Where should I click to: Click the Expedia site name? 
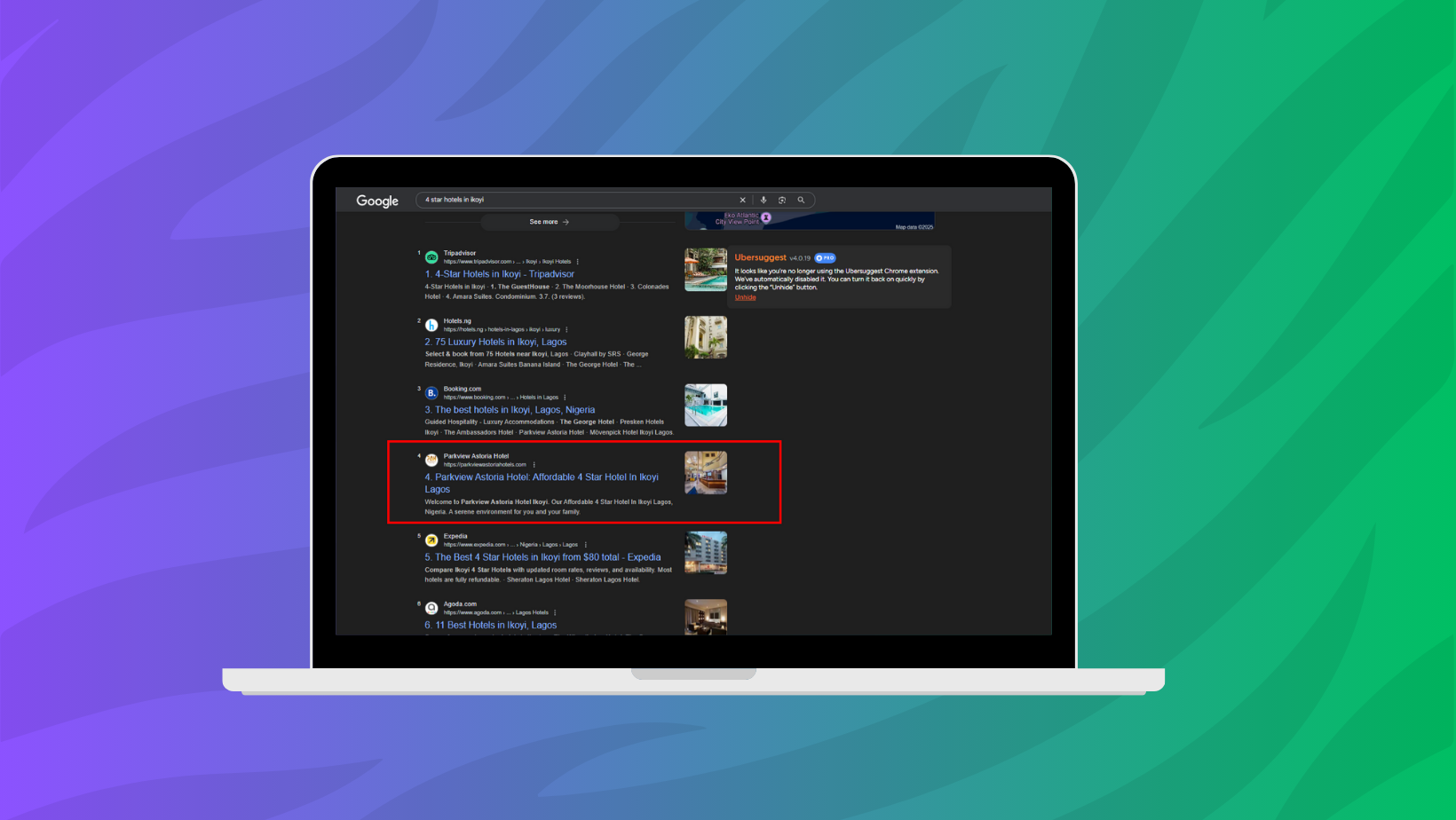455,536
